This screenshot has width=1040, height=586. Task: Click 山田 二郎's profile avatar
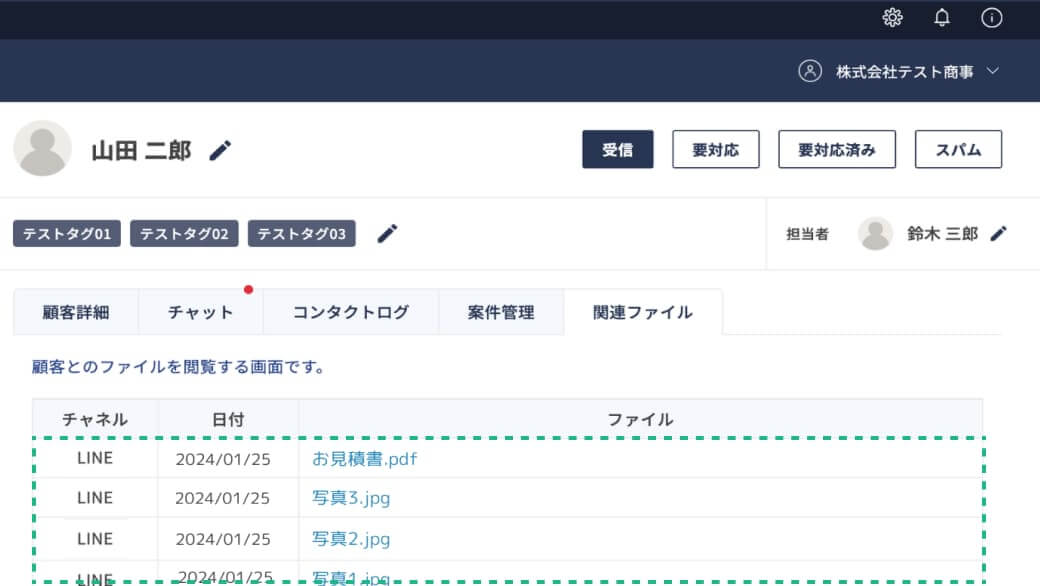(x=42, y=149)
